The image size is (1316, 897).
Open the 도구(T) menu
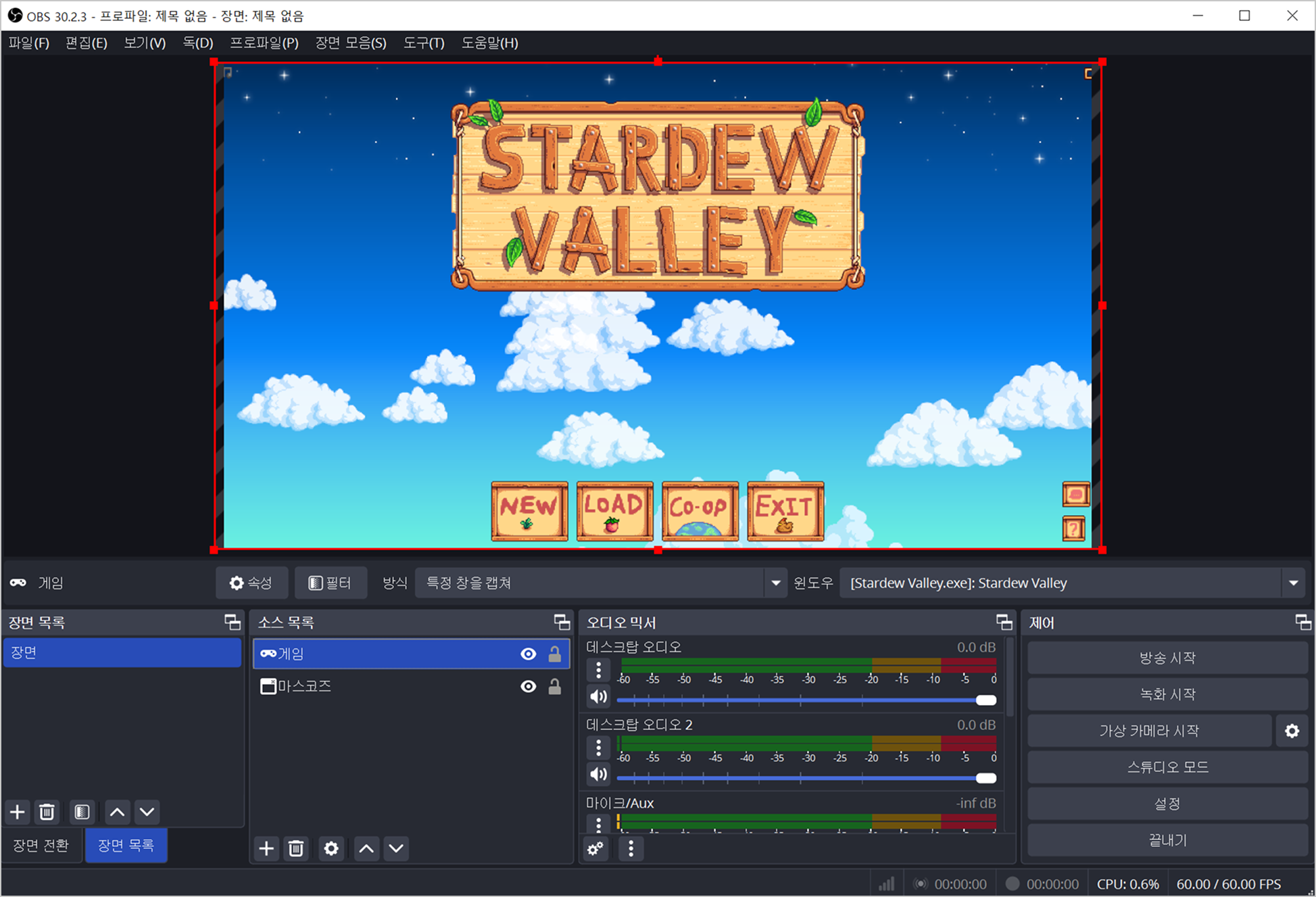pos(424,43)
